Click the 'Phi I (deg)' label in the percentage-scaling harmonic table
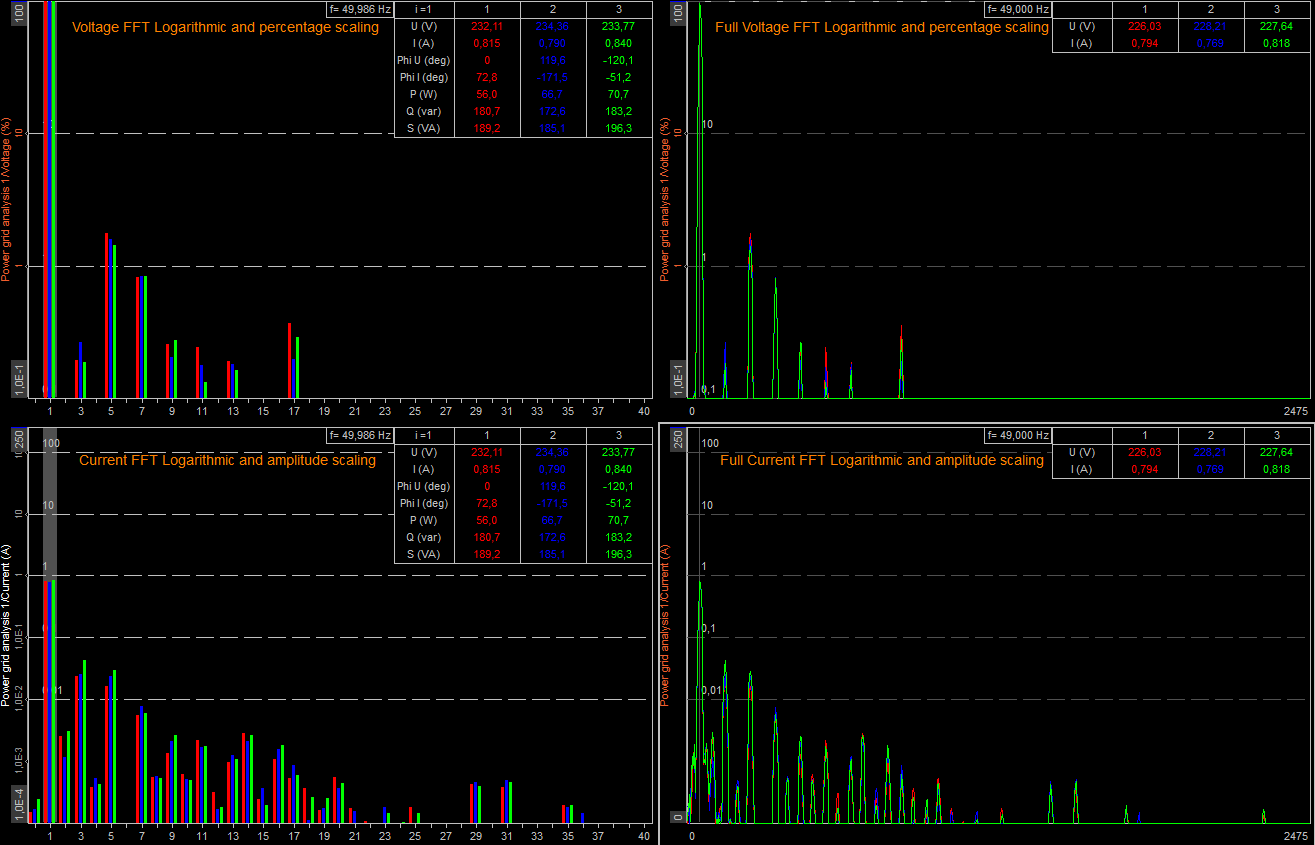Screen dimensions: 1315x845 coord(424,77)
